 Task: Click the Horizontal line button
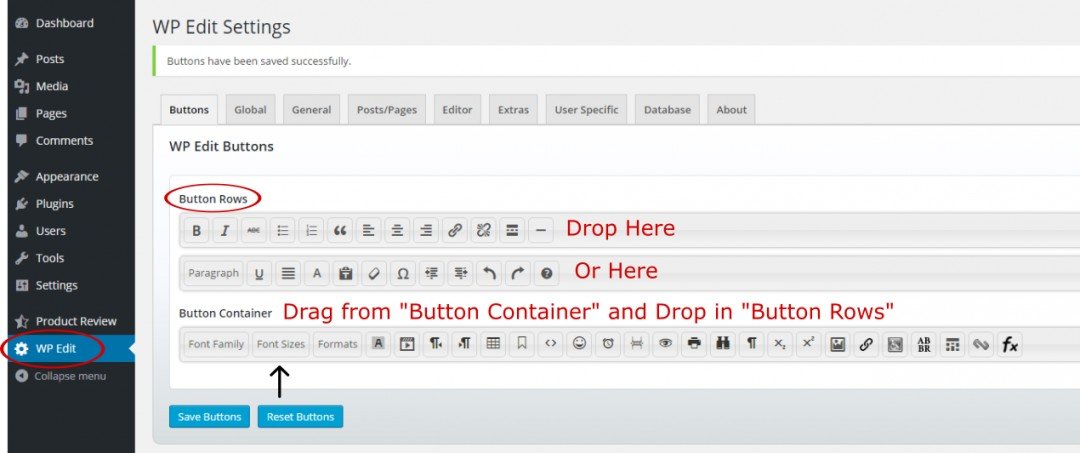(x=541, y=231)
